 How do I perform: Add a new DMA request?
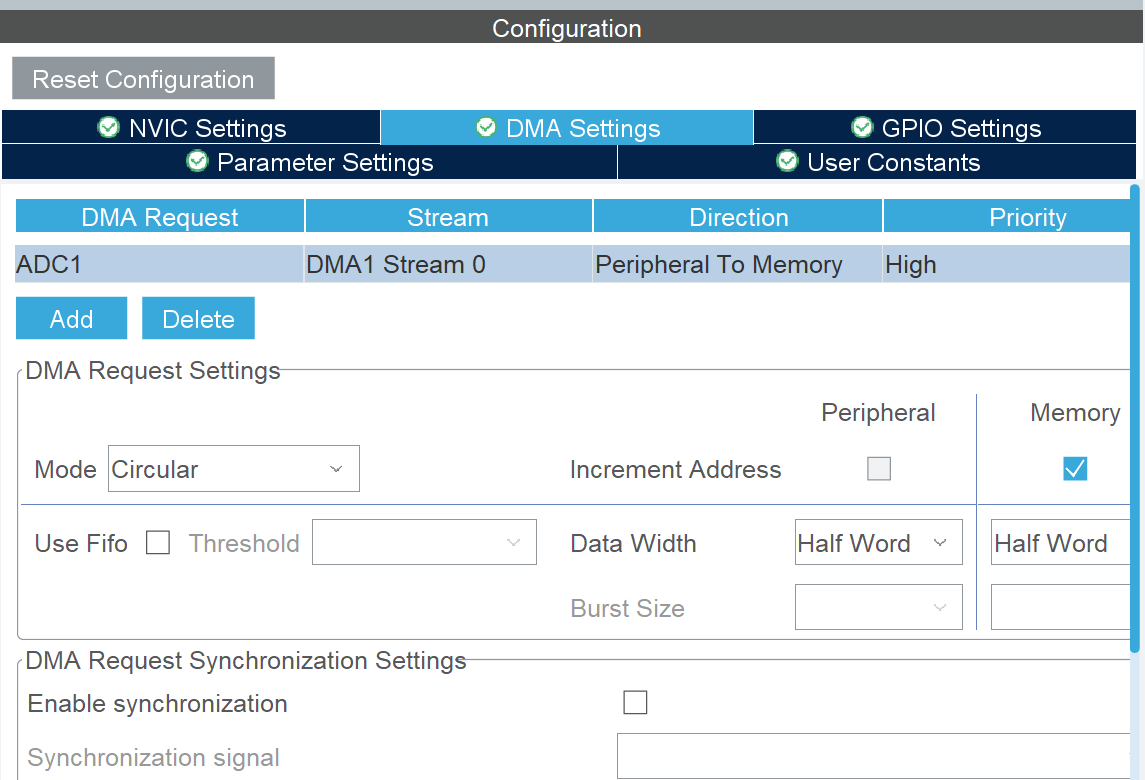point(71,319)
